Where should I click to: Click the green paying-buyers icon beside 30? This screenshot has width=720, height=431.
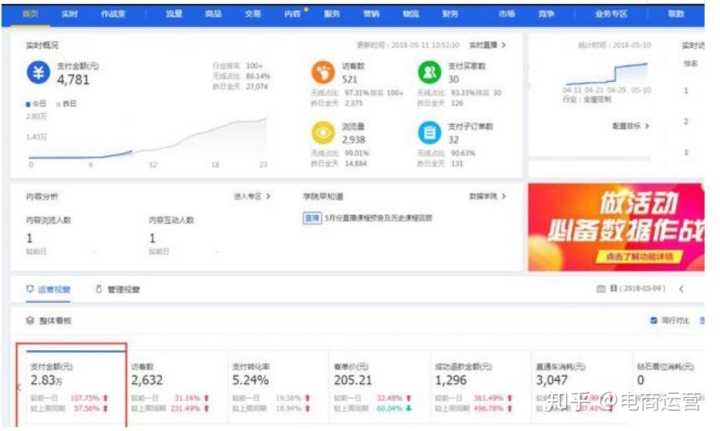click(429, 72)
